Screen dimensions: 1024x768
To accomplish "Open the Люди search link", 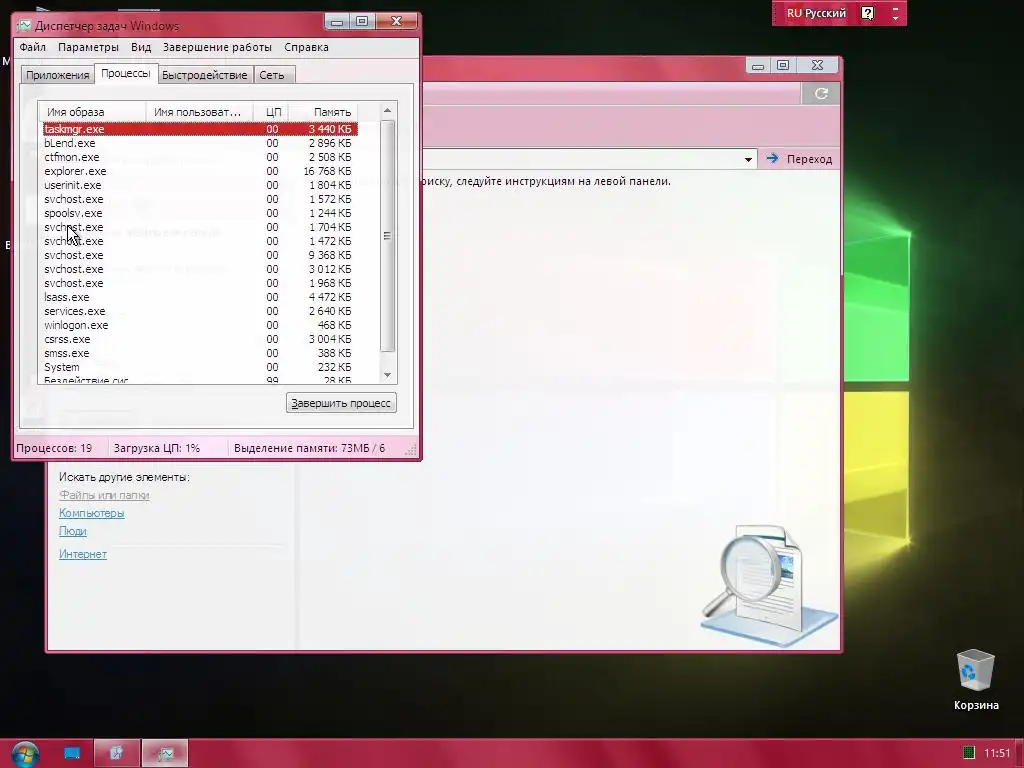I will (72, 531).
